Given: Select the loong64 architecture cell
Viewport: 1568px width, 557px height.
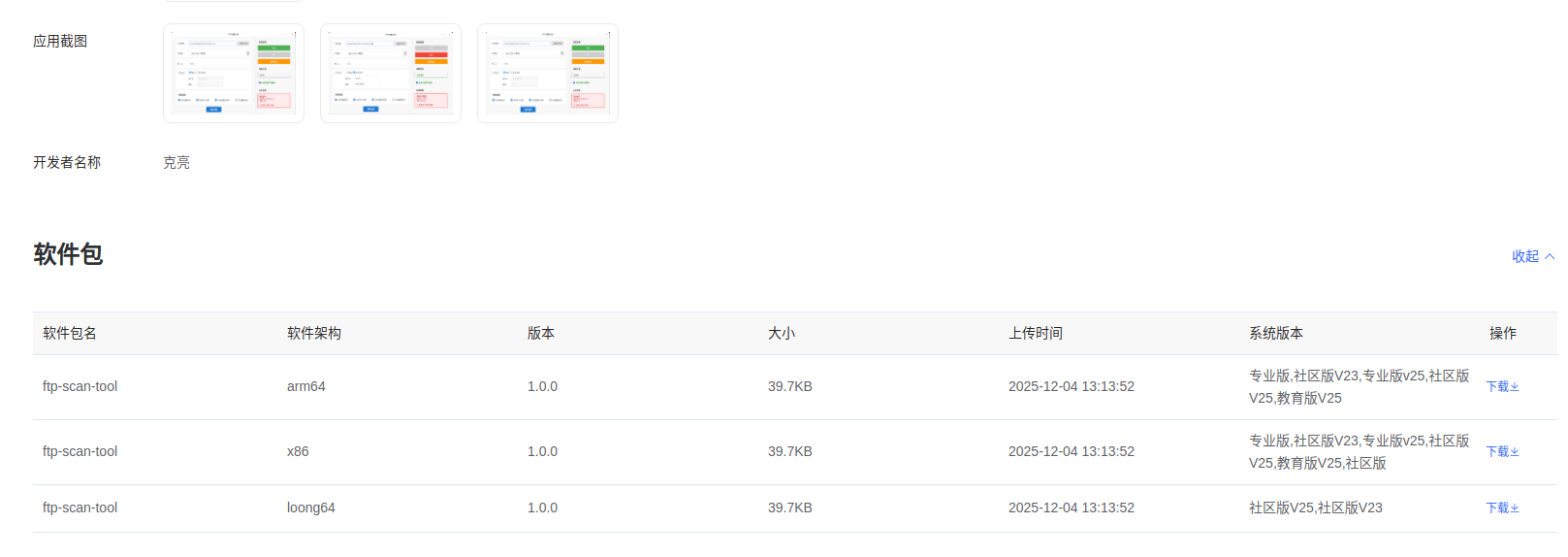Looking at the screenshot, I should 311,508.
